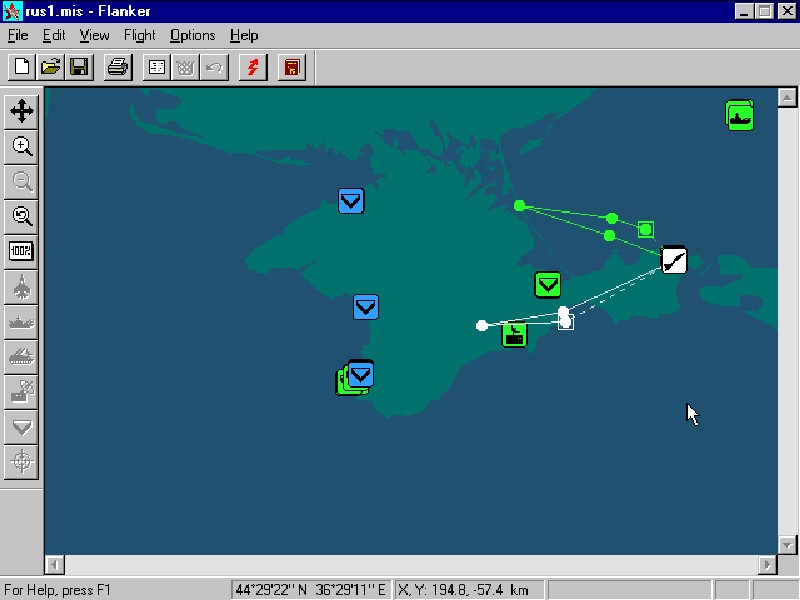Open the Help menu
This screenshot has height=600, width=800.
243,35
